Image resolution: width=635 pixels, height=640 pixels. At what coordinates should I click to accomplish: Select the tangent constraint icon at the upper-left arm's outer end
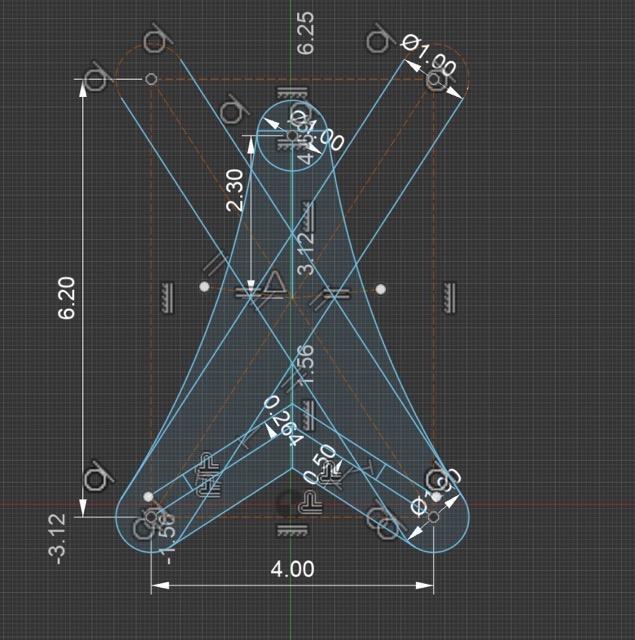pyautogui.click(x=158, y=38)
